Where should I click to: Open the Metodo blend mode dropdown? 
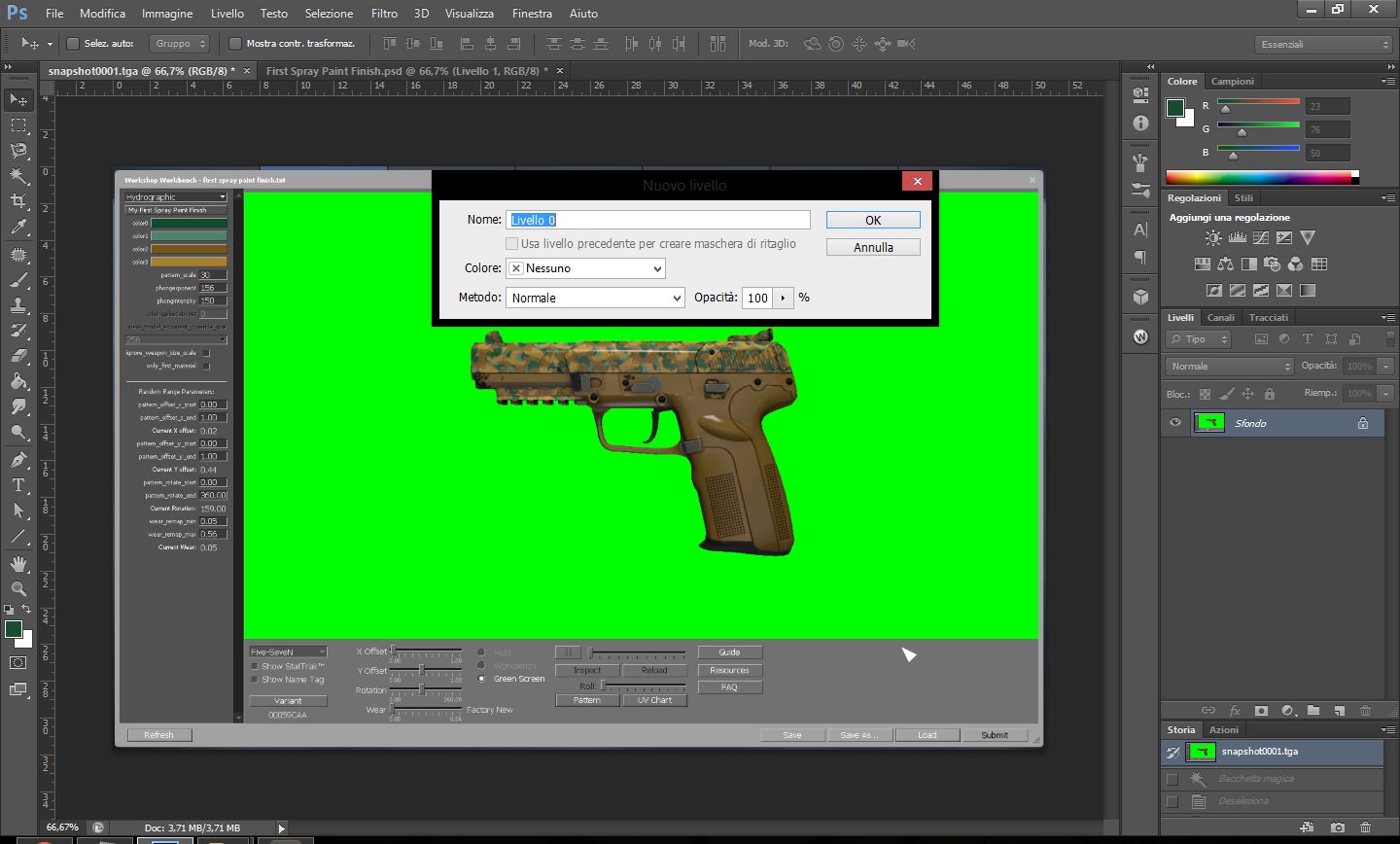(595, 298)
